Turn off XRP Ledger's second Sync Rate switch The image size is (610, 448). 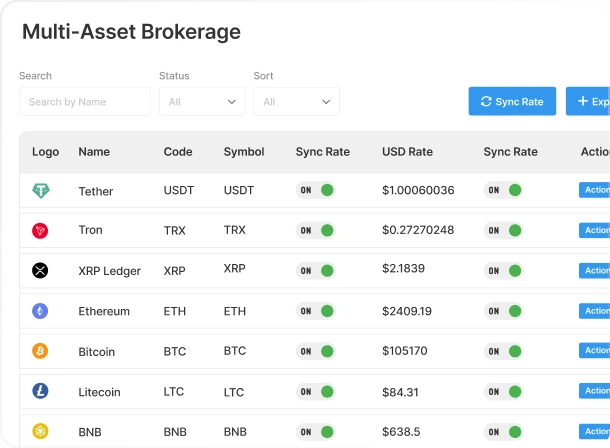[x=503, y=271]
